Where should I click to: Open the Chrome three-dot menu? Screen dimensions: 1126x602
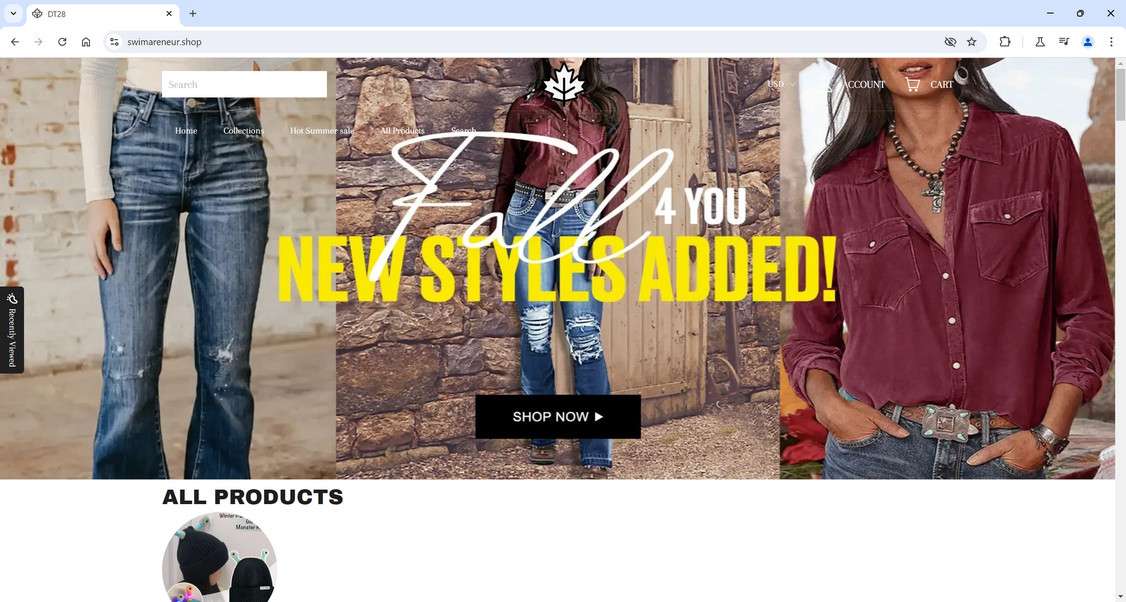point(1111,42)
